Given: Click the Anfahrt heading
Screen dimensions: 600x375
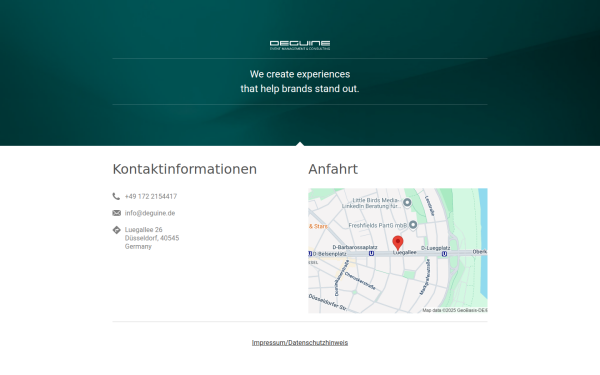Looking at the screenshot, I should [333, 169].
